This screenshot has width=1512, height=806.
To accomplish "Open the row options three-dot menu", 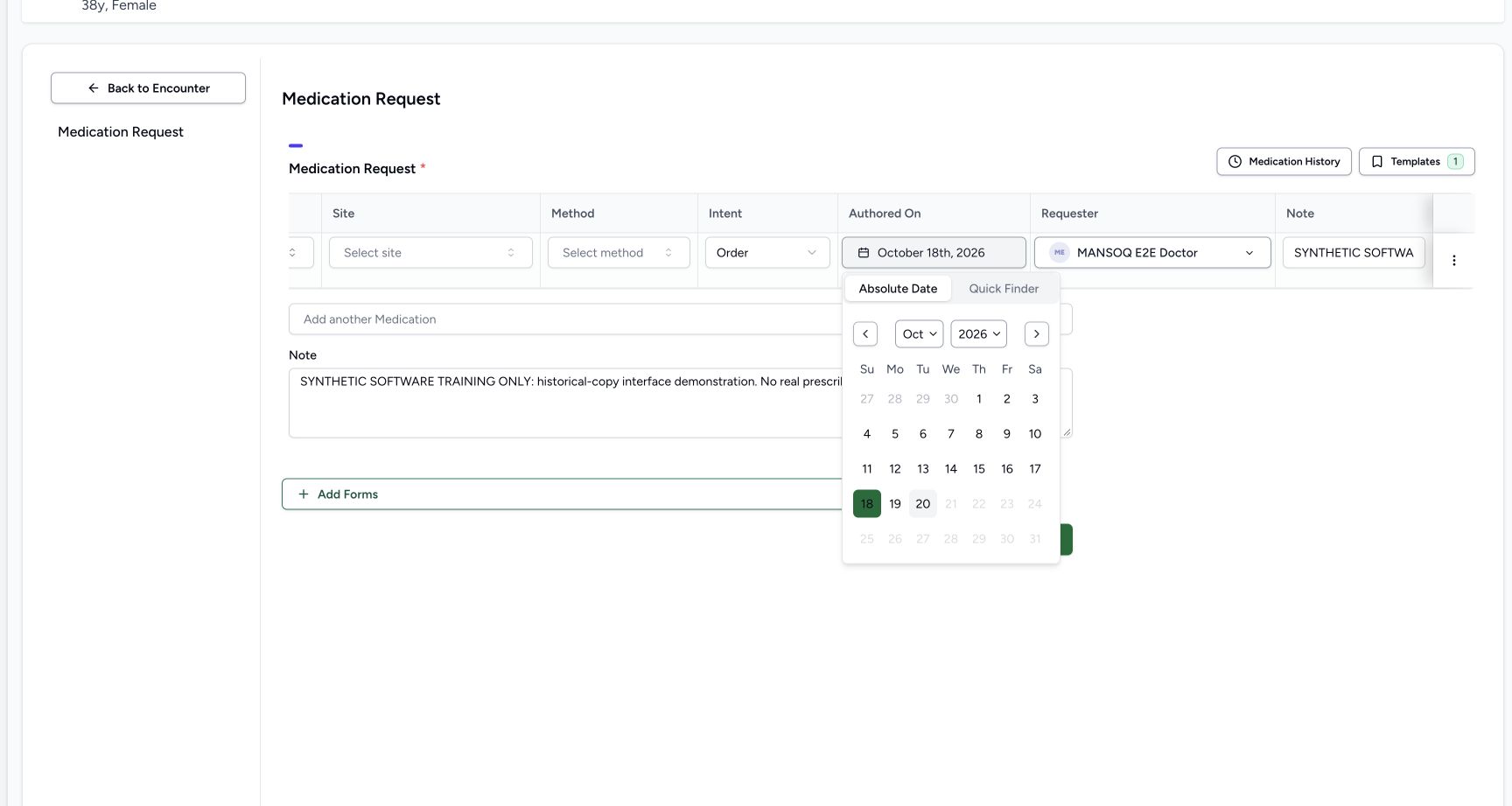I will (1454, 260).
